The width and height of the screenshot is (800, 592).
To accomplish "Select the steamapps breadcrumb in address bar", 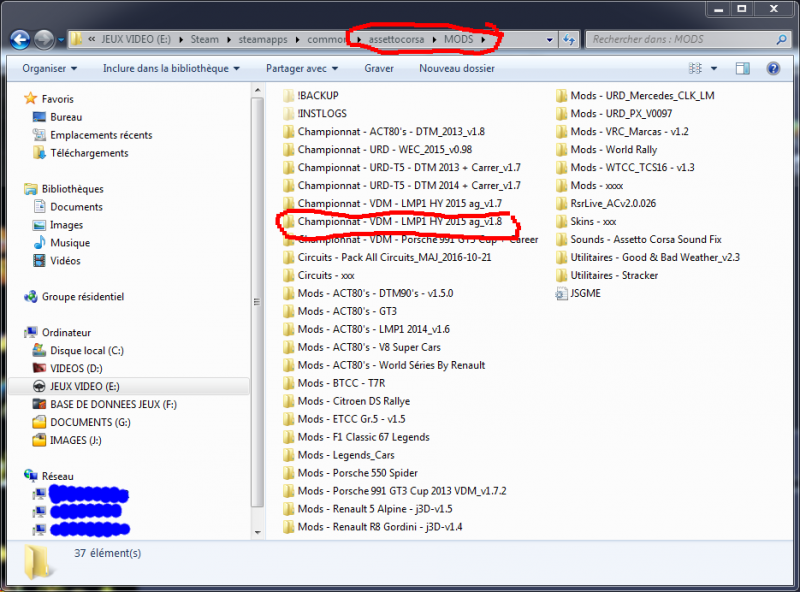I will pos(263,39).
